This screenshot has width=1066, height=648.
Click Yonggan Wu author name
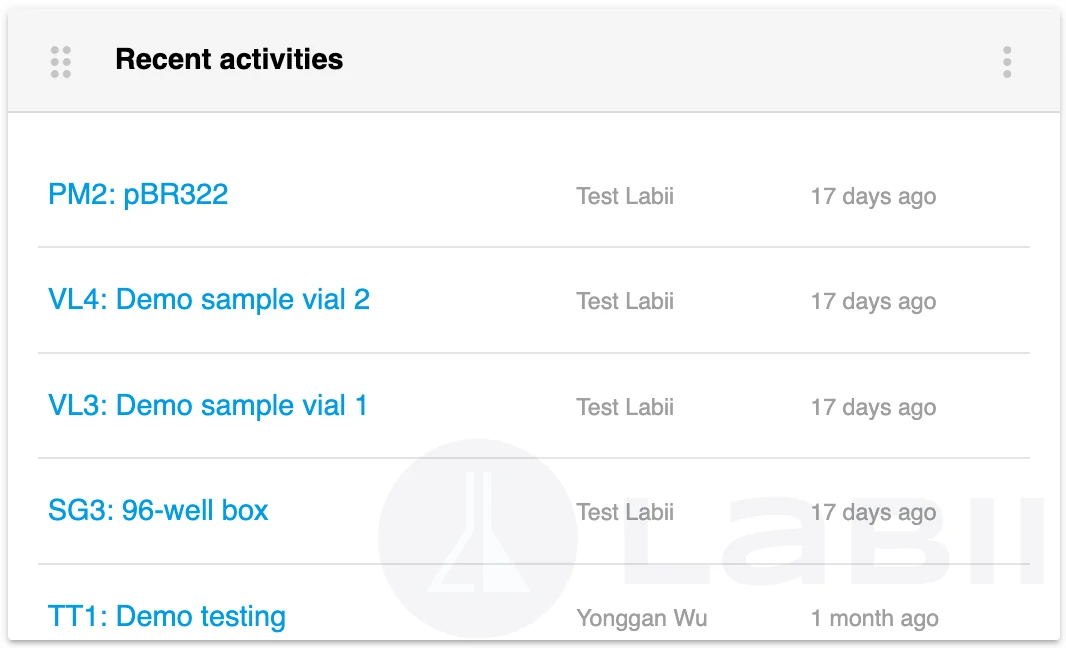[x=642, y=618]
